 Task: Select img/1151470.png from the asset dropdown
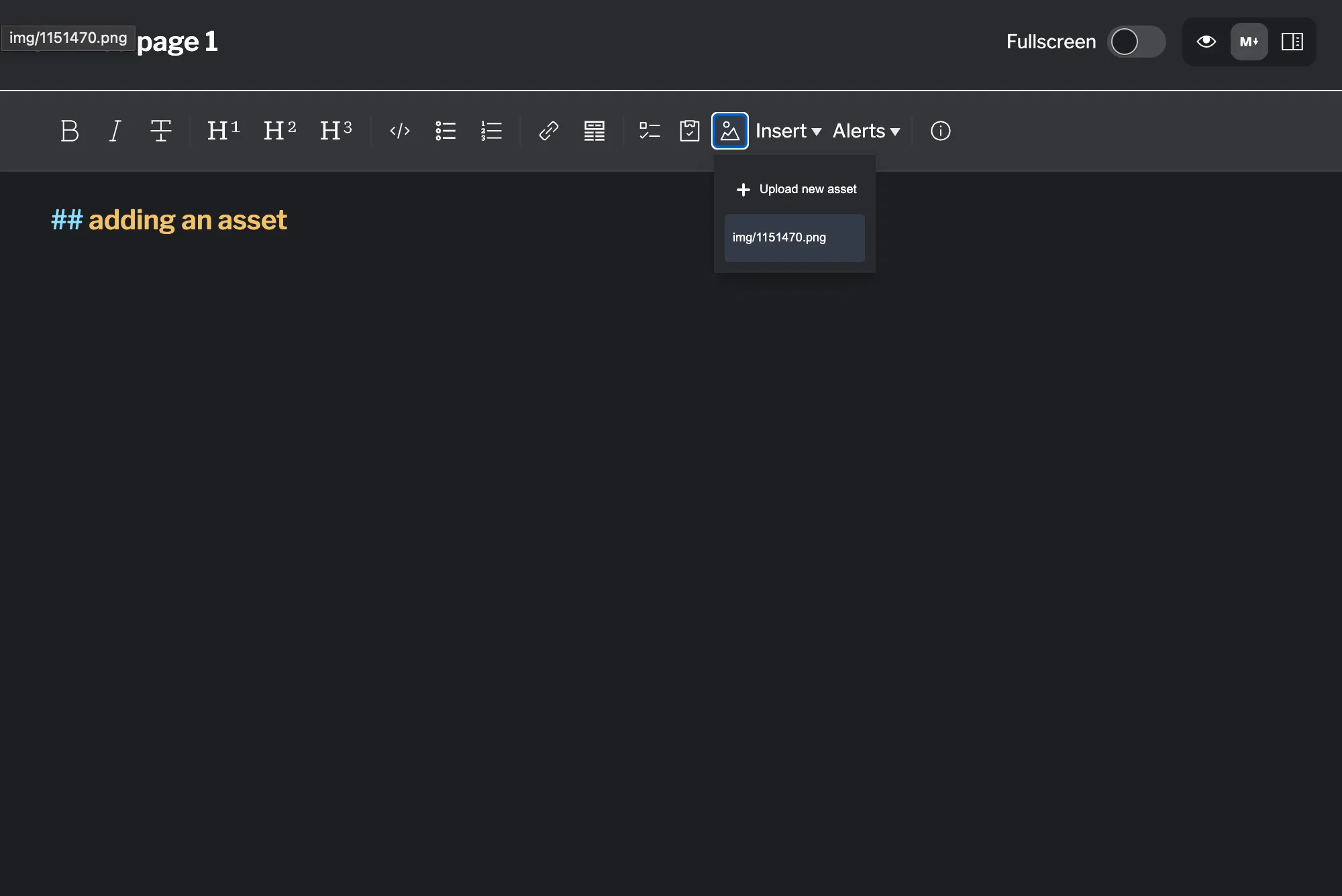click(794, 238)
